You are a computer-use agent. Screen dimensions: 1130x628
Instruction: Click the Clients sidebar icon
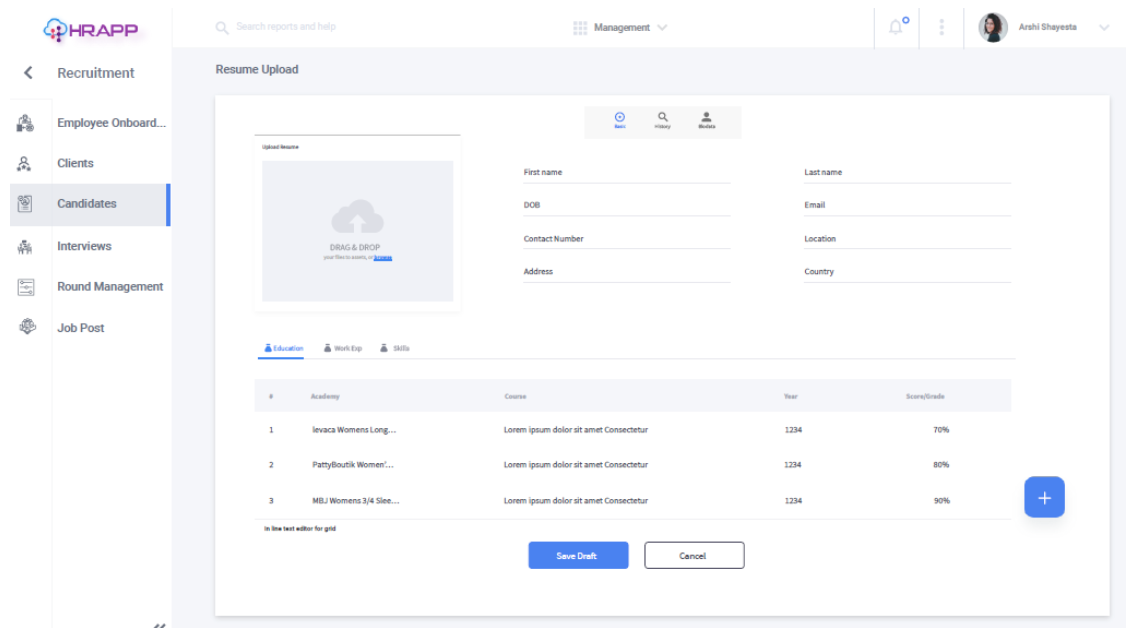pos(25,164)
